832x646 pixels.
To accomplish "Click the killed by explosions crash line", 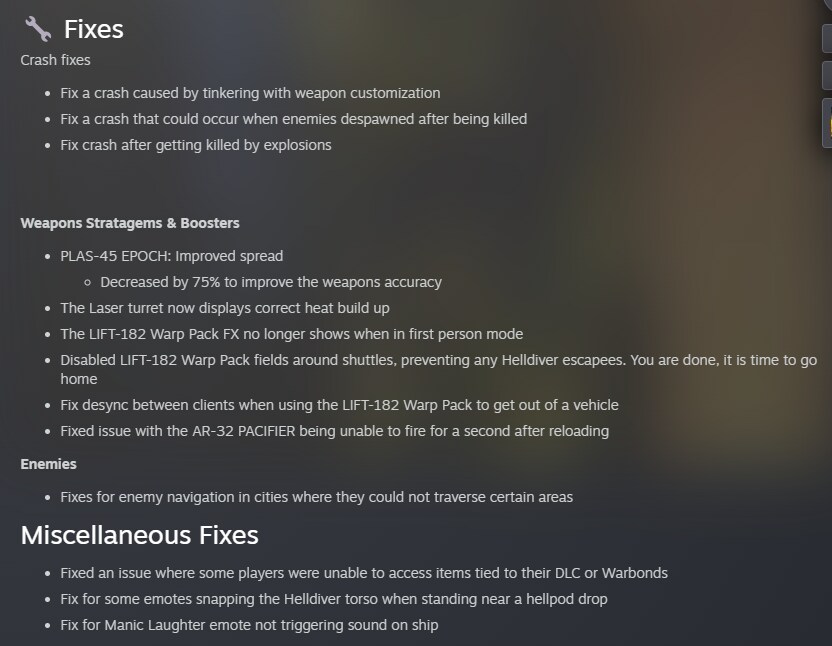I will pos(195,145).
